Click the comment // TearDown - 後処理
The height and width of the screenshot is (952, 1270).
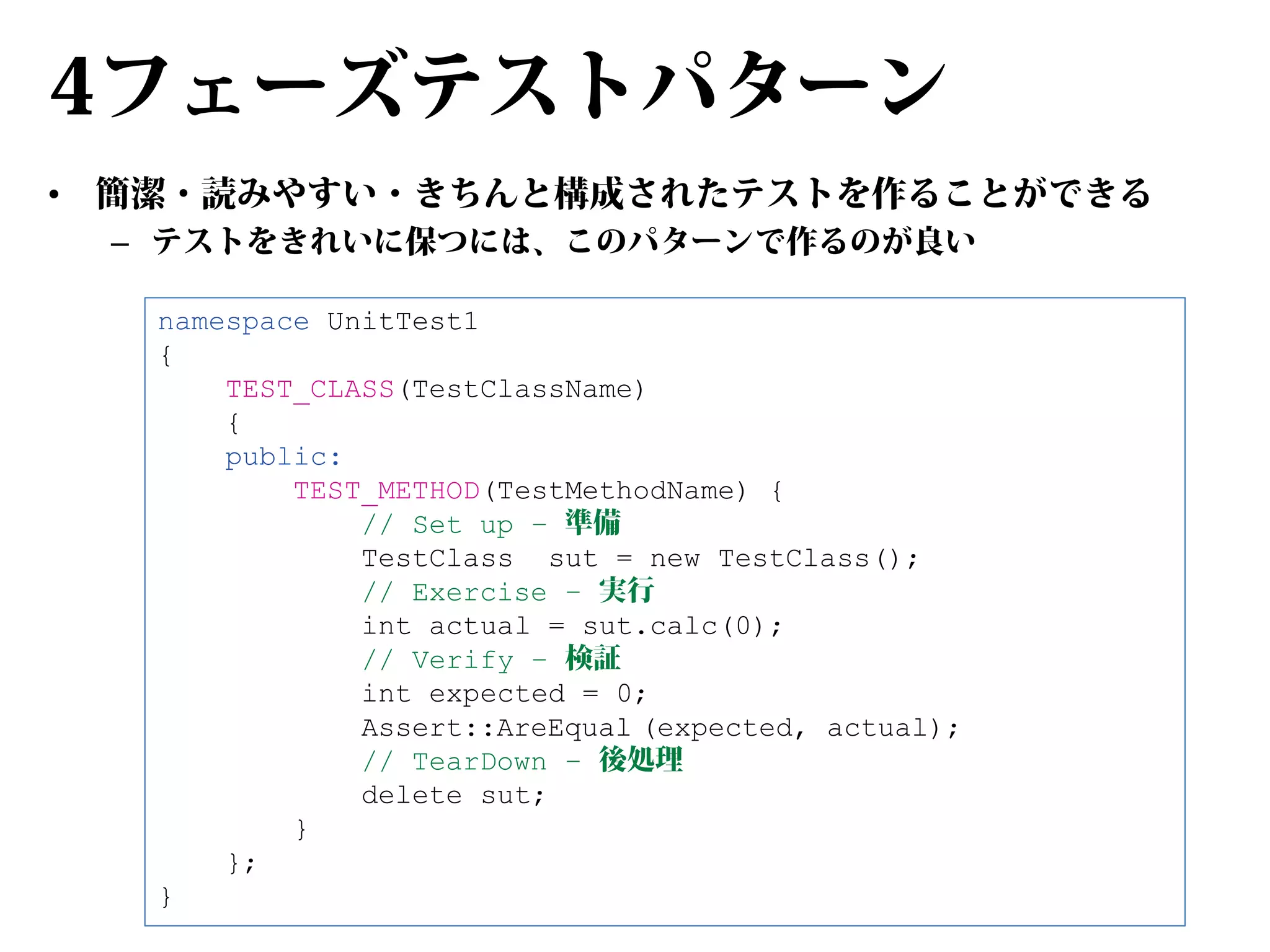pos(523,760)
